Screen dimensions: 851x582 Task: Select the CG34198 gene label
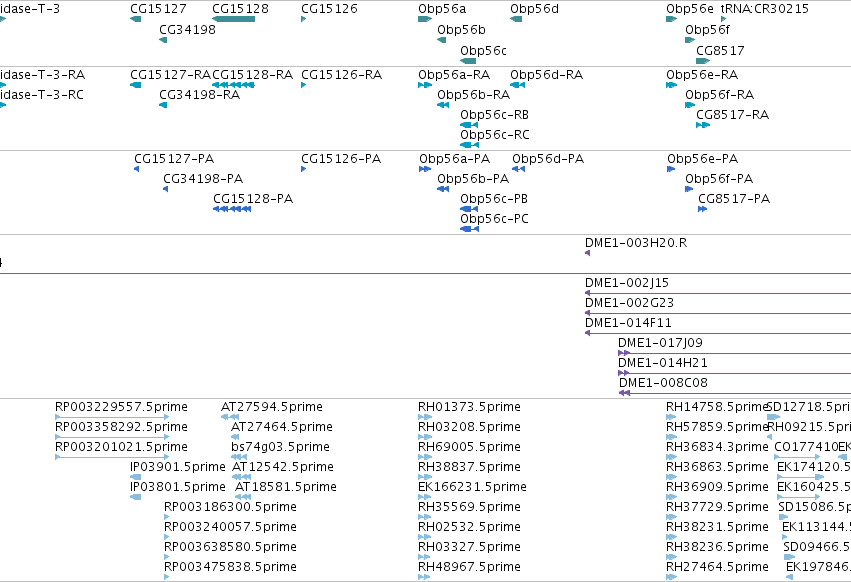click(x=187, y=30)
